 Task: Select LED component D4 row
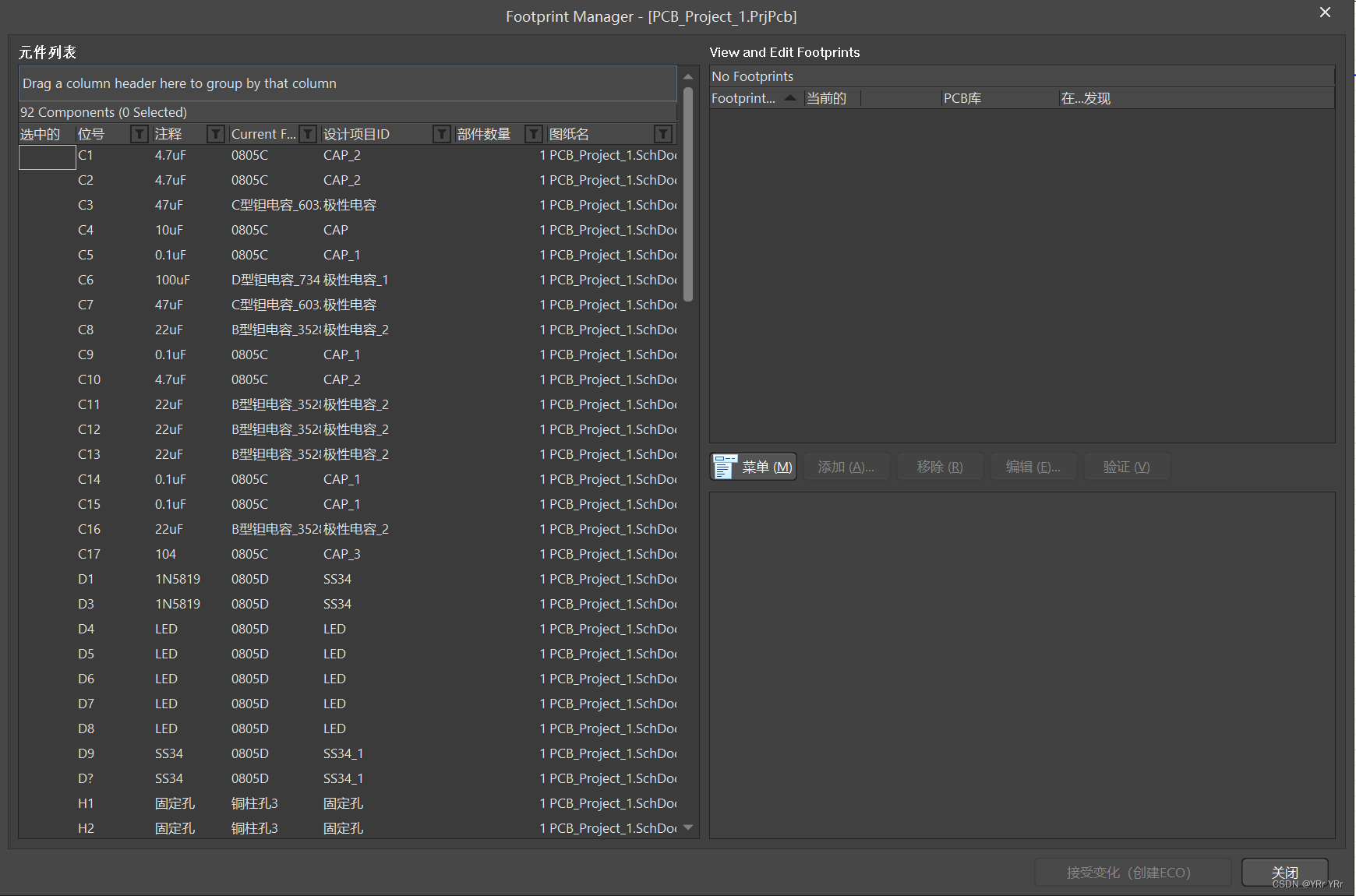[348, 629]
